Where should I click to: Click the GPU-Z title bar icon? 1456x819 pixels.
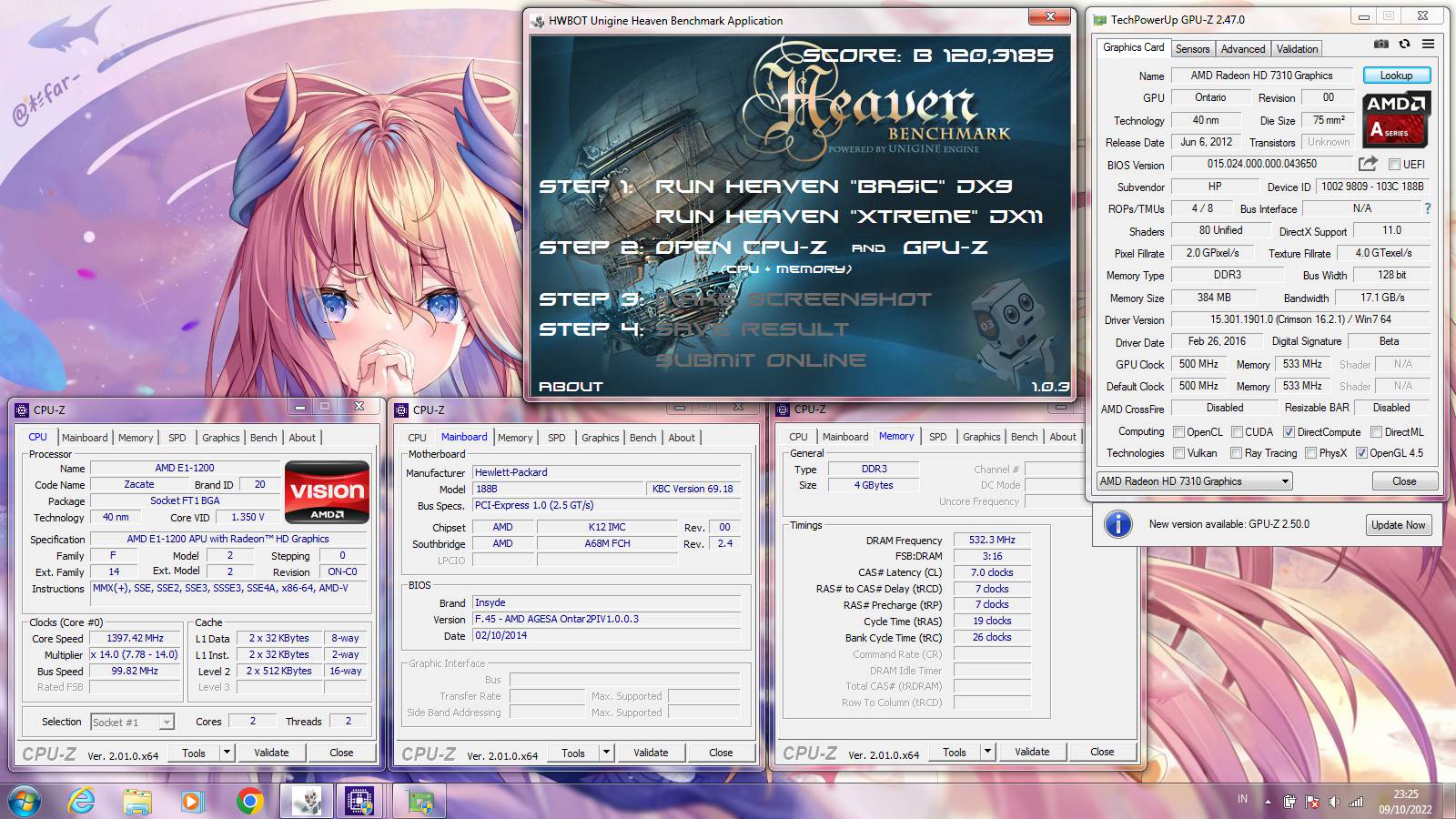tap(1099, 19)
